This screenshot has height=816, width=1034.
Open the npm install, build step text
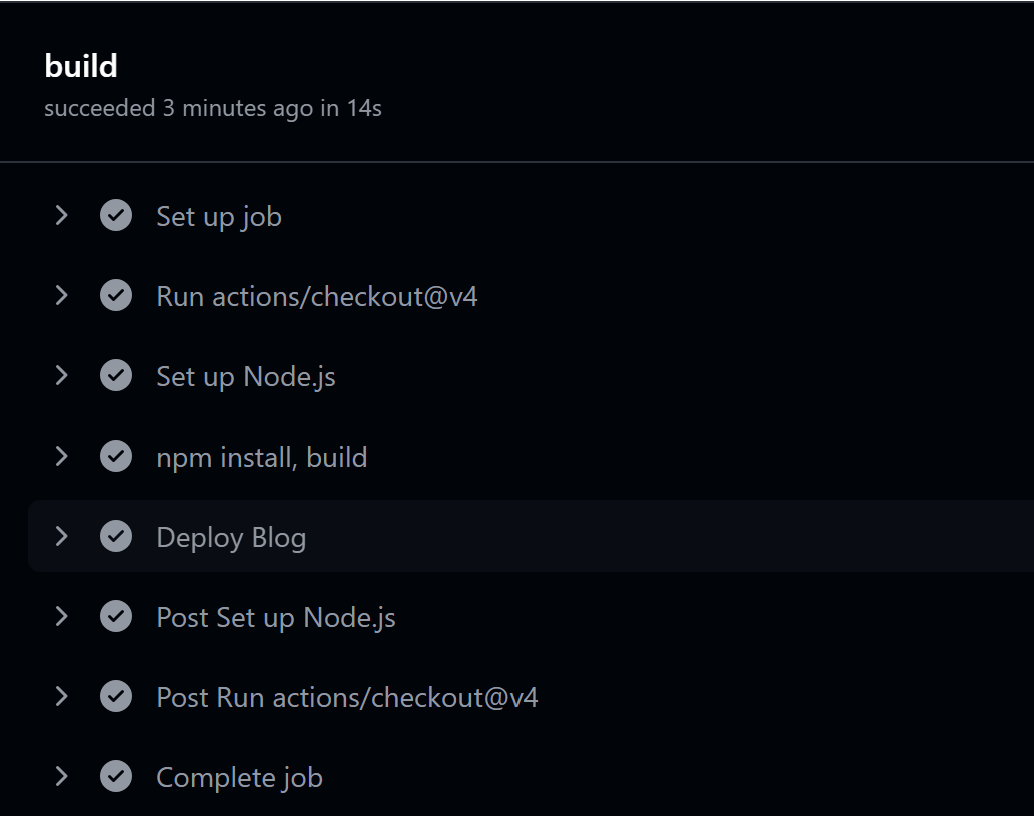(x=261, y=458)
